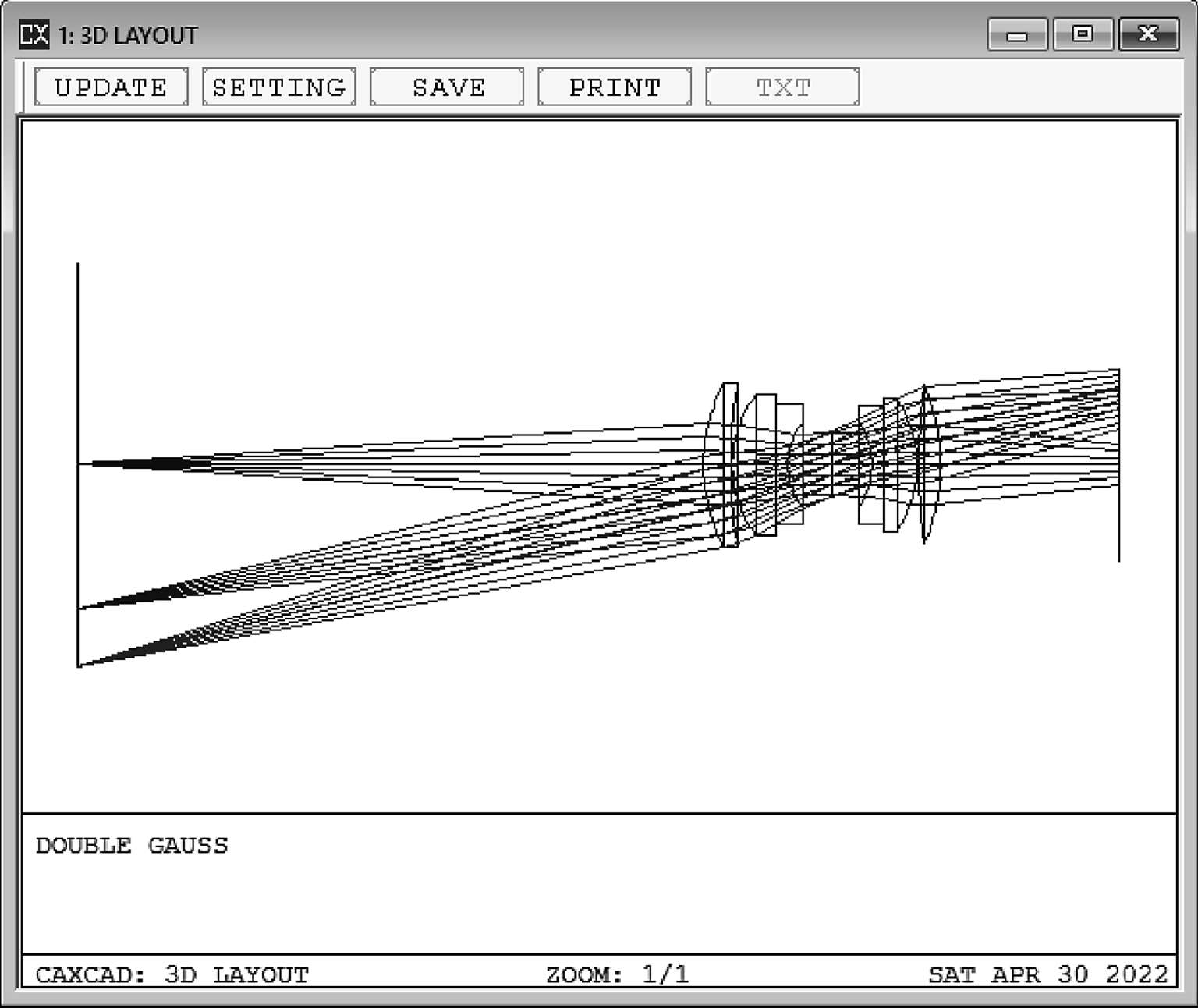The height and width of the screenshot is (1008, 1198).
Task: Click the PRINT toolbar button
Action: [x=614, y=87]
